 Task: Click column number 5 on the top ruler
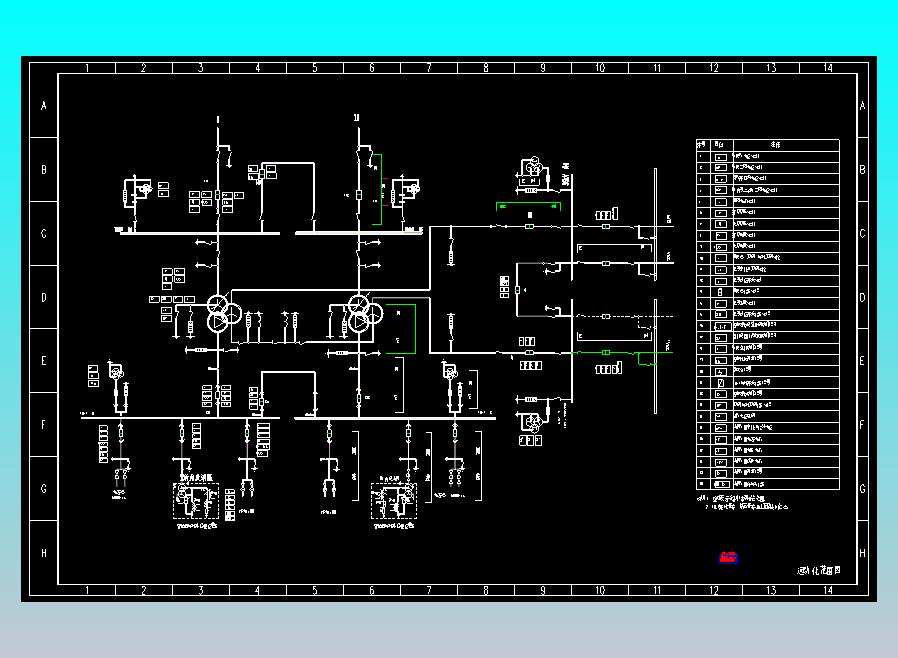pyautogui.click(x=314, y=68)
